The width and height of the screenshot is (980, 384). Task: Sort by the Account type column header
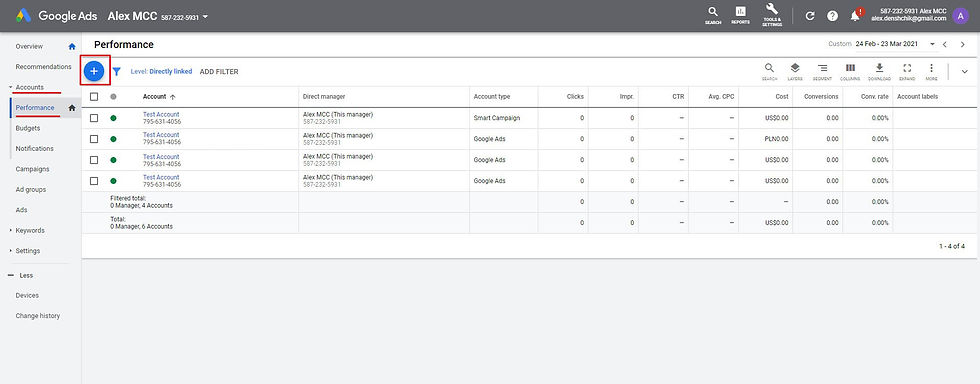492,97
